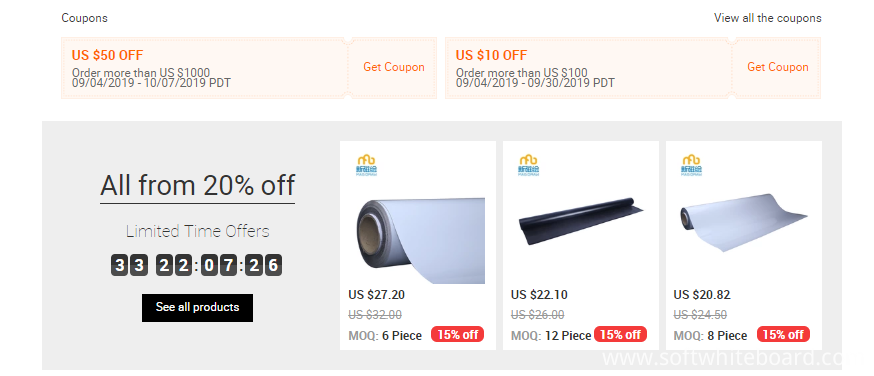Click the US $50 OFF coupon title
Screen dimensions: 874x376
point(108,55)
